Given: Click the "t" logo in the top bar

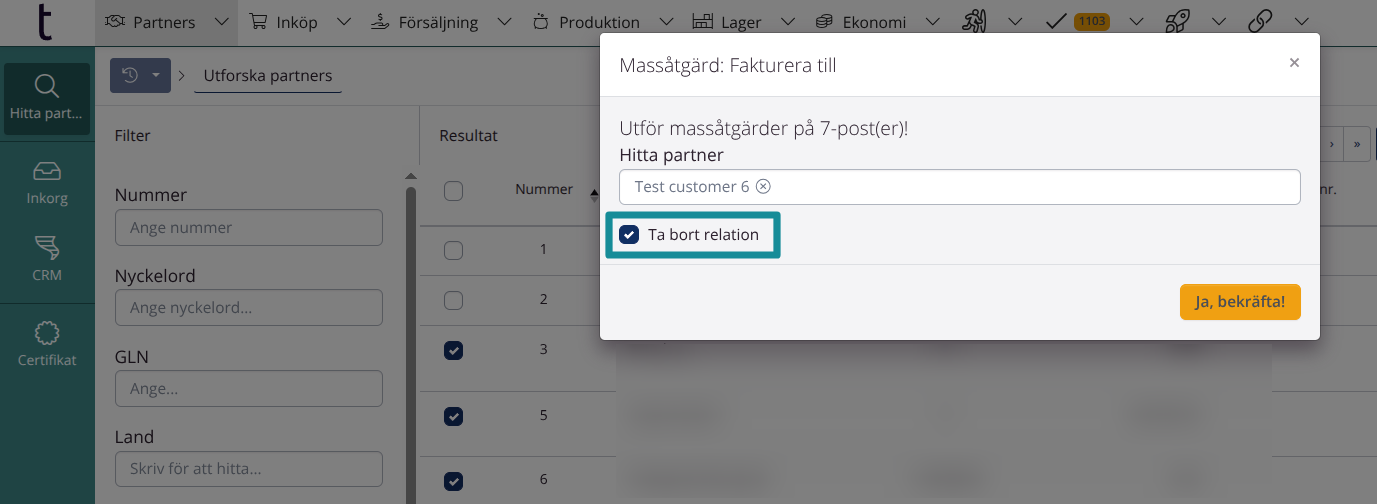Looking at the screenshot, I should (44, 22).
